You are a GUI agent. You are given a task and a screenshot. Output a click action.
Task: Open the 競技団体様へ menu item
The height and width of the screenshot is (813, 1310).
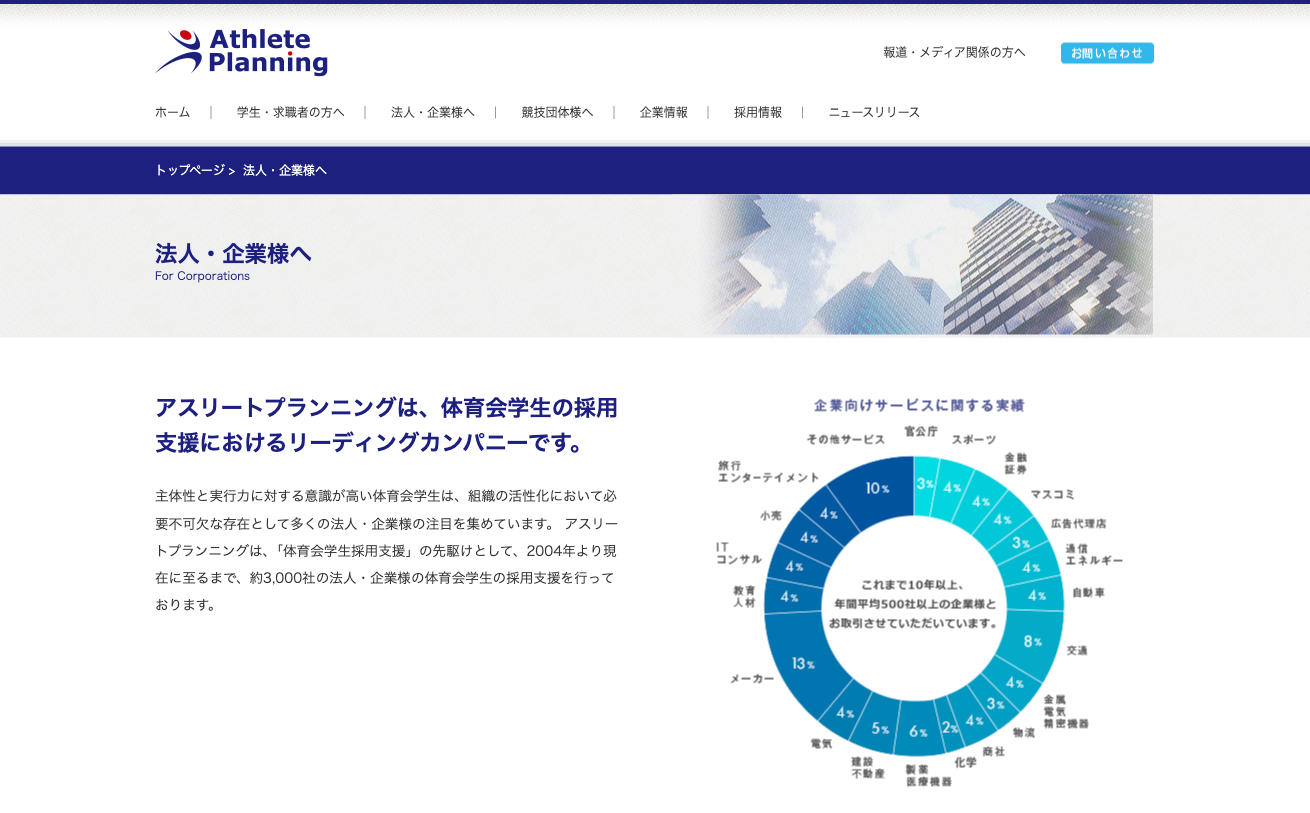[x=557, y=112]
